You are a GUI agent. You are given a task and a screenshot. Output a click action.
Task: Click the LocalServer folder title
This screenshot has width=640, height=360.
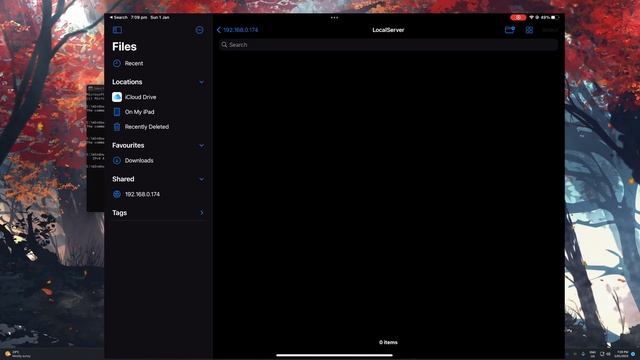coord(388,30)
